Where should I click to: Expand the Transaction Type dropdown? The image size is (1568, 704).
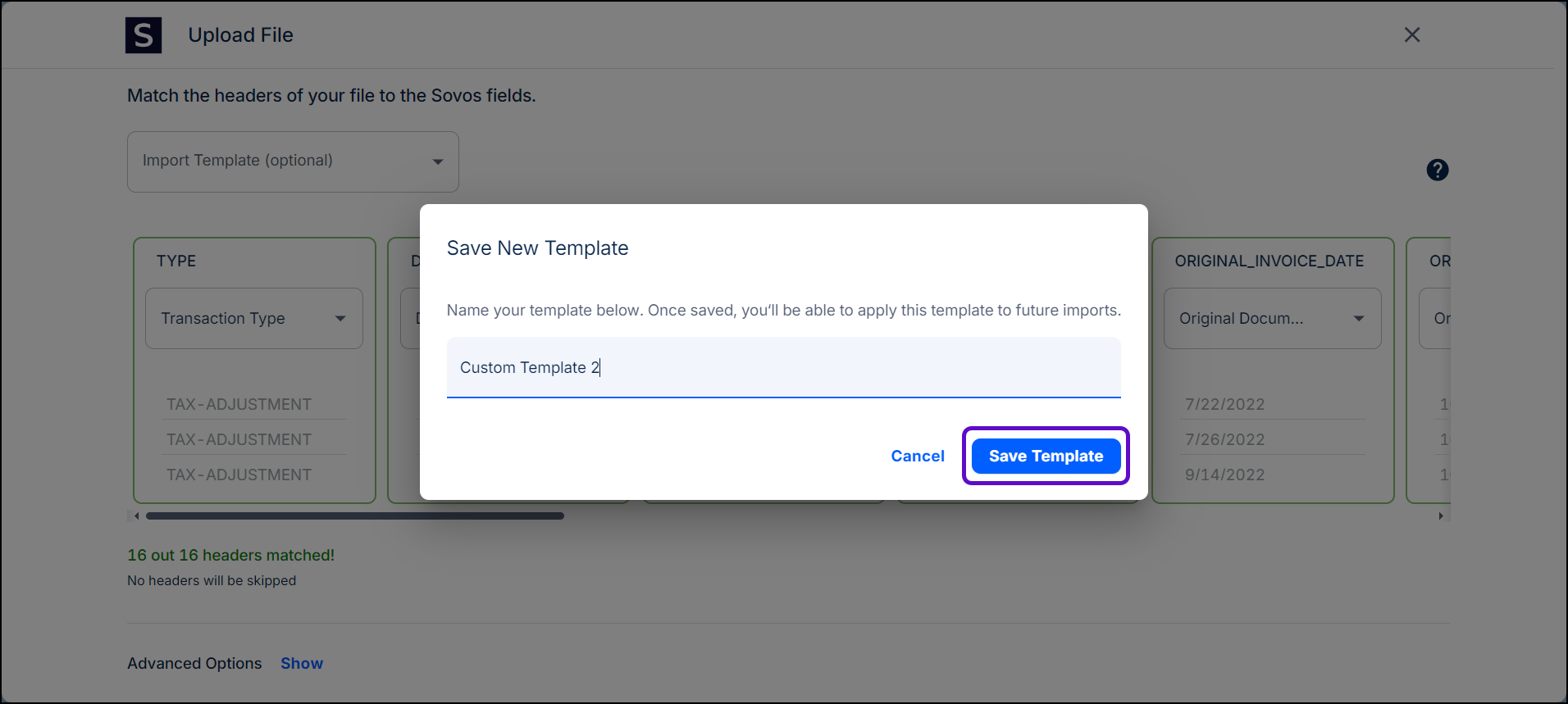253,318
